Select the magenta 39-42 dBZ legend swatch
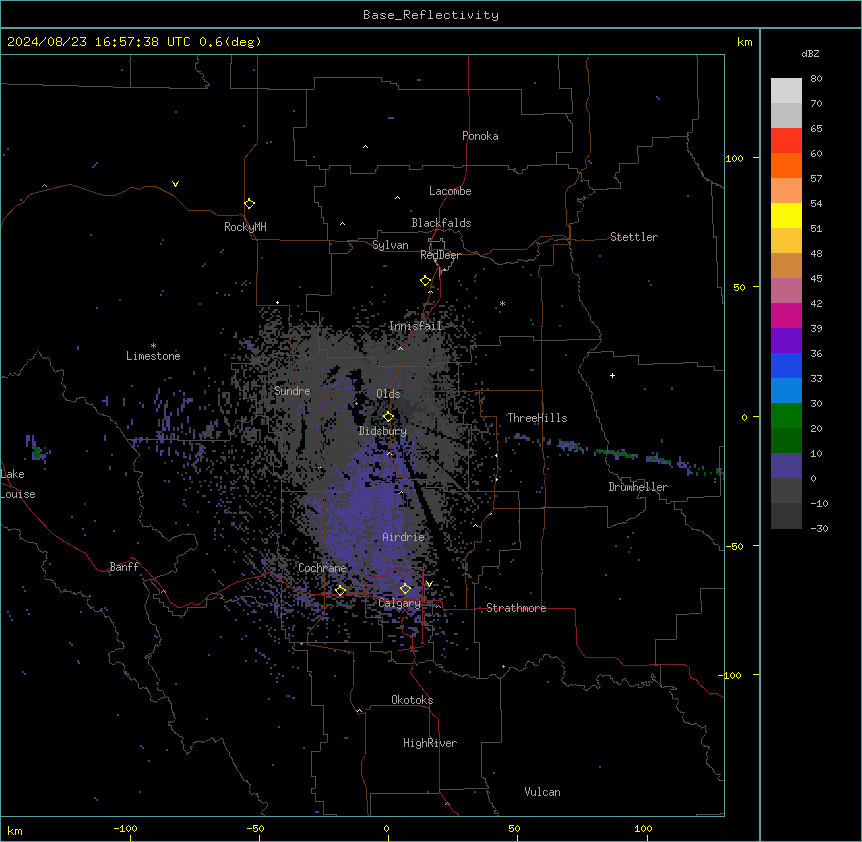Screen dimensions: 862x842 coord(786,315)
